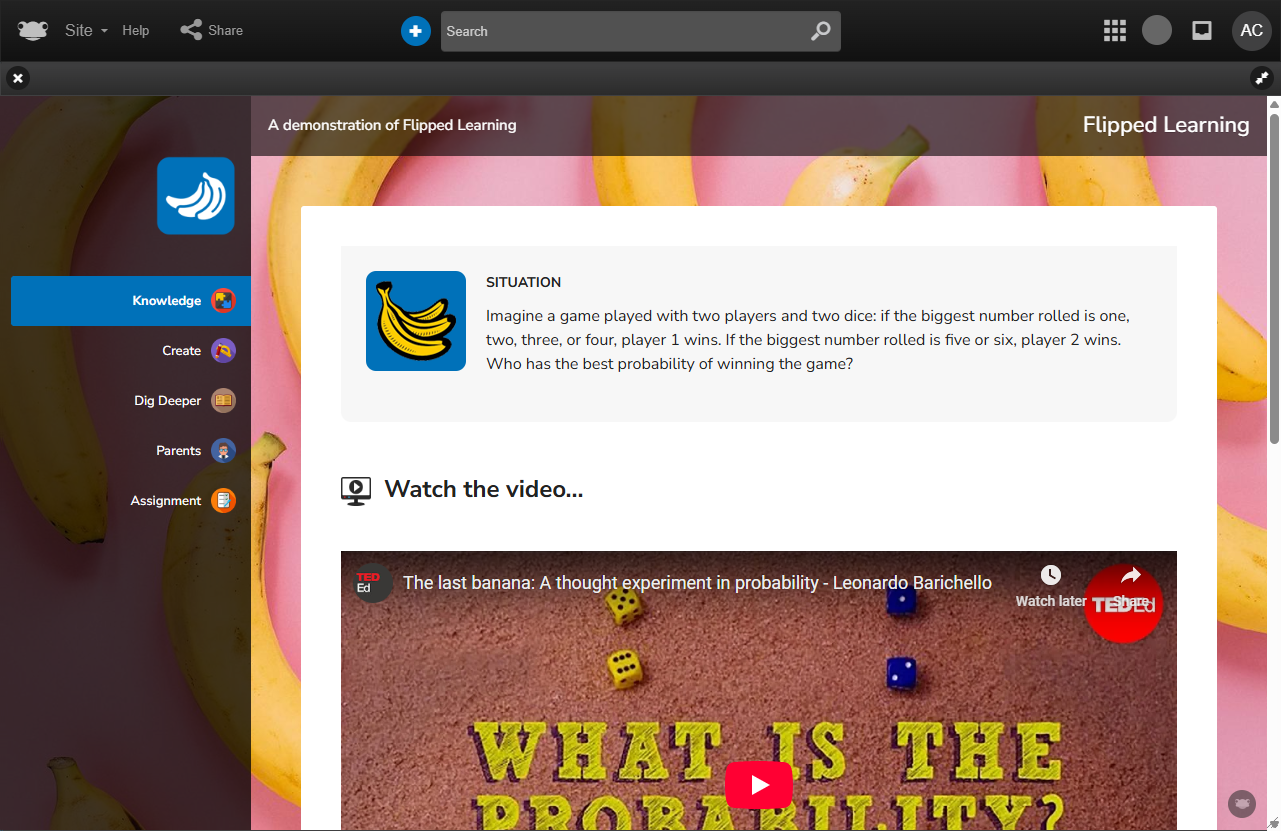
Task: Open the Help menu
Action: (135, 30)
